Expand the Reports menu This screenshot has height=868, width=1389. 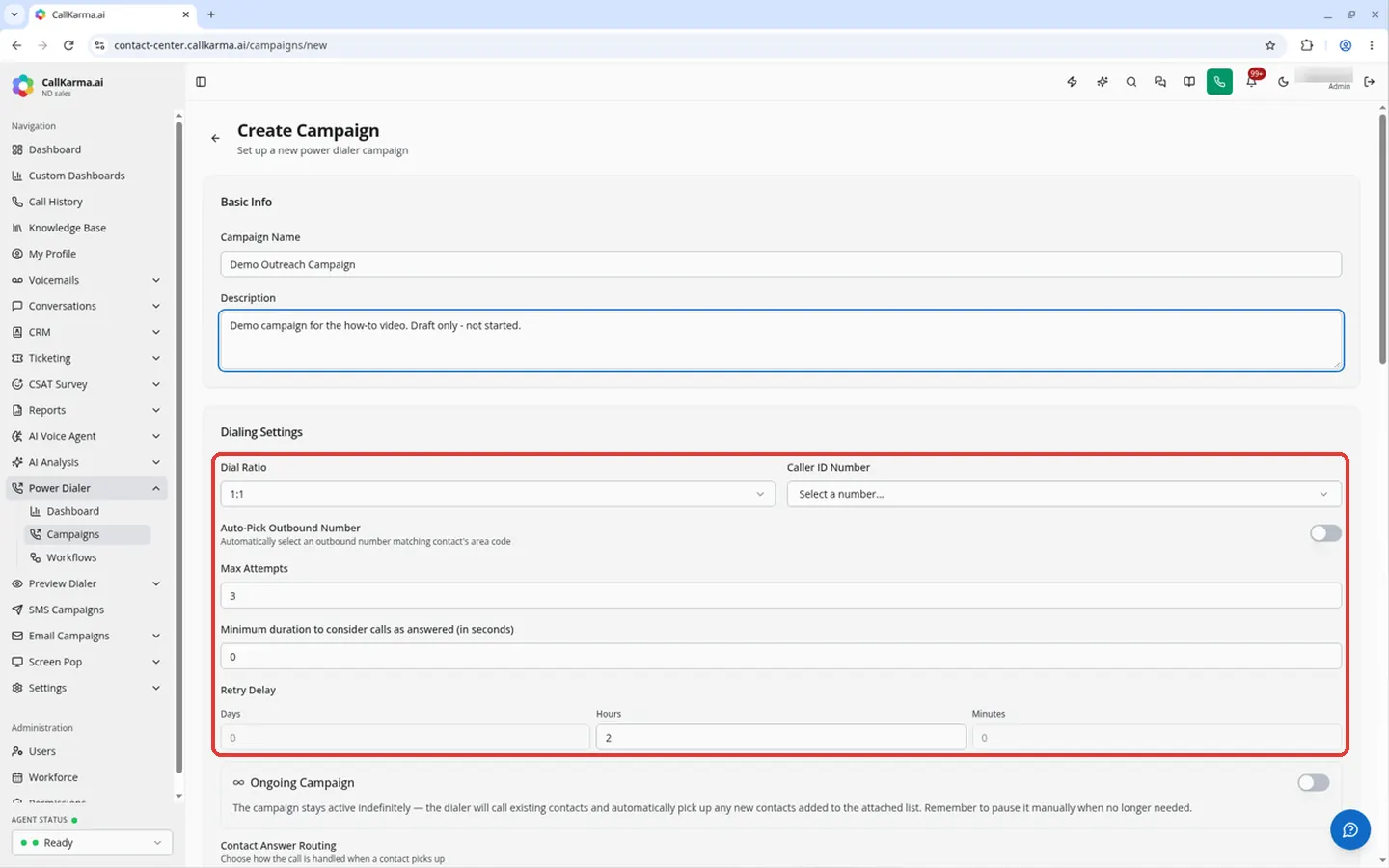85,410
